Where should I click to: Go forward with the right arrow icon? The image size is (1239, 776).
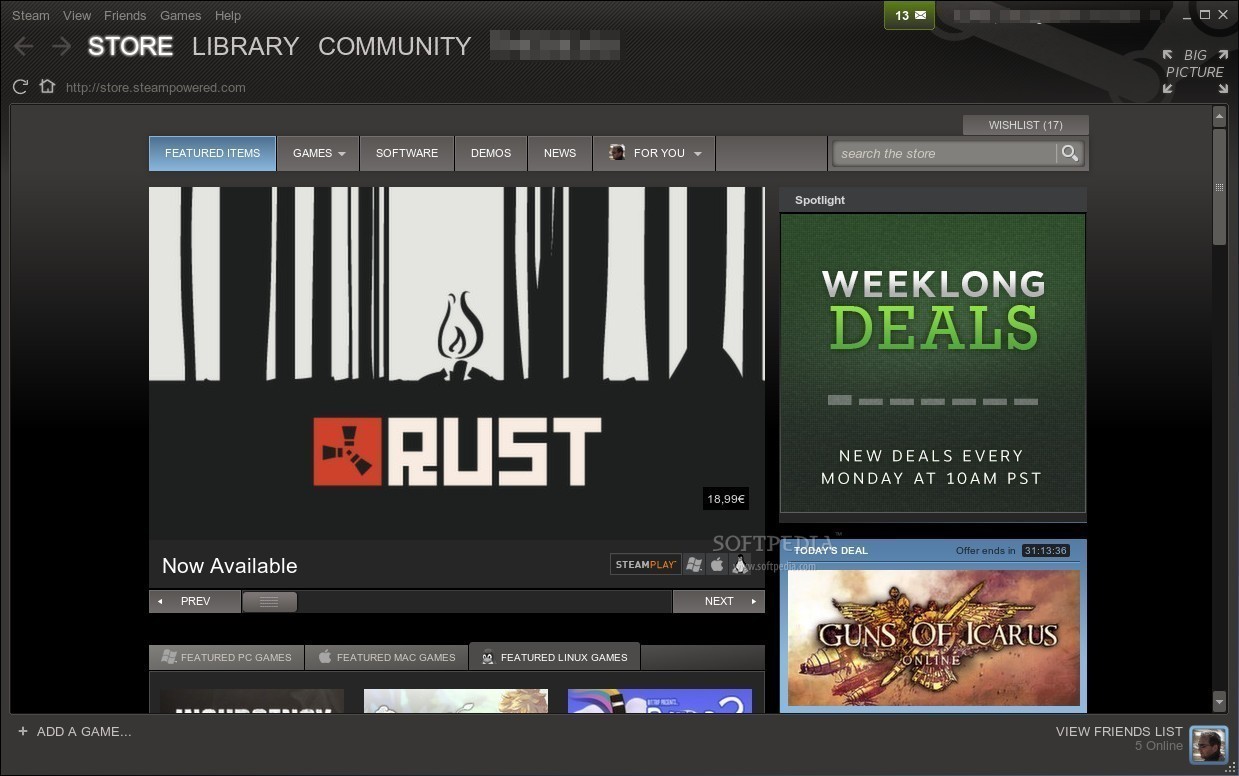click(62, 46)
